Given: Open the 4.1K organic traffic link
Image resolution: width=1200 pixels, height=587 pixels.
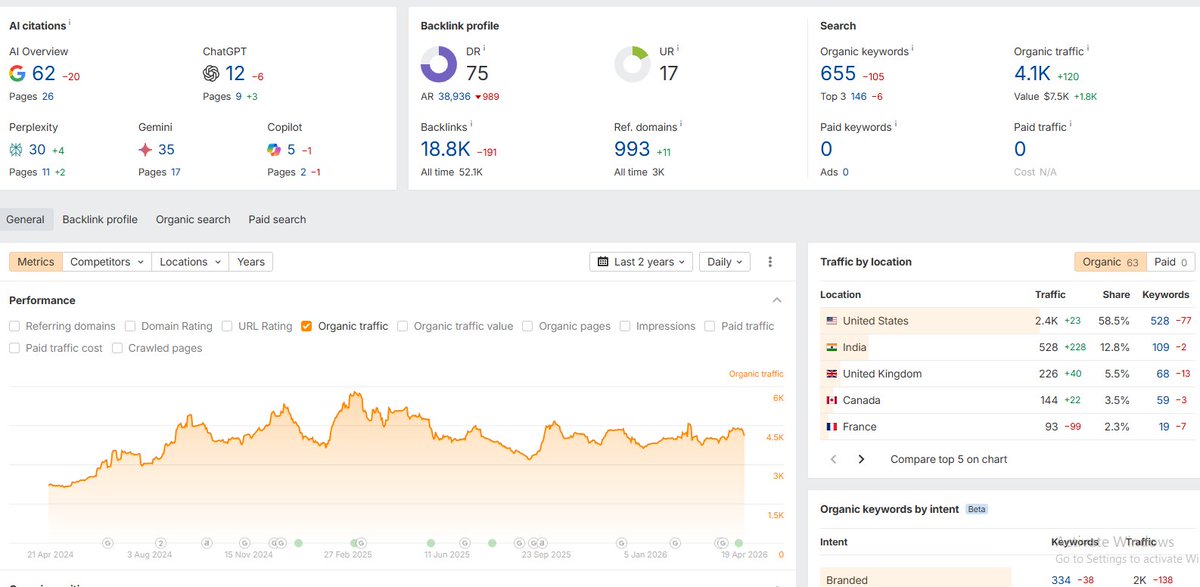Looking at the screenshot, I should click(x=1034, y=73).
